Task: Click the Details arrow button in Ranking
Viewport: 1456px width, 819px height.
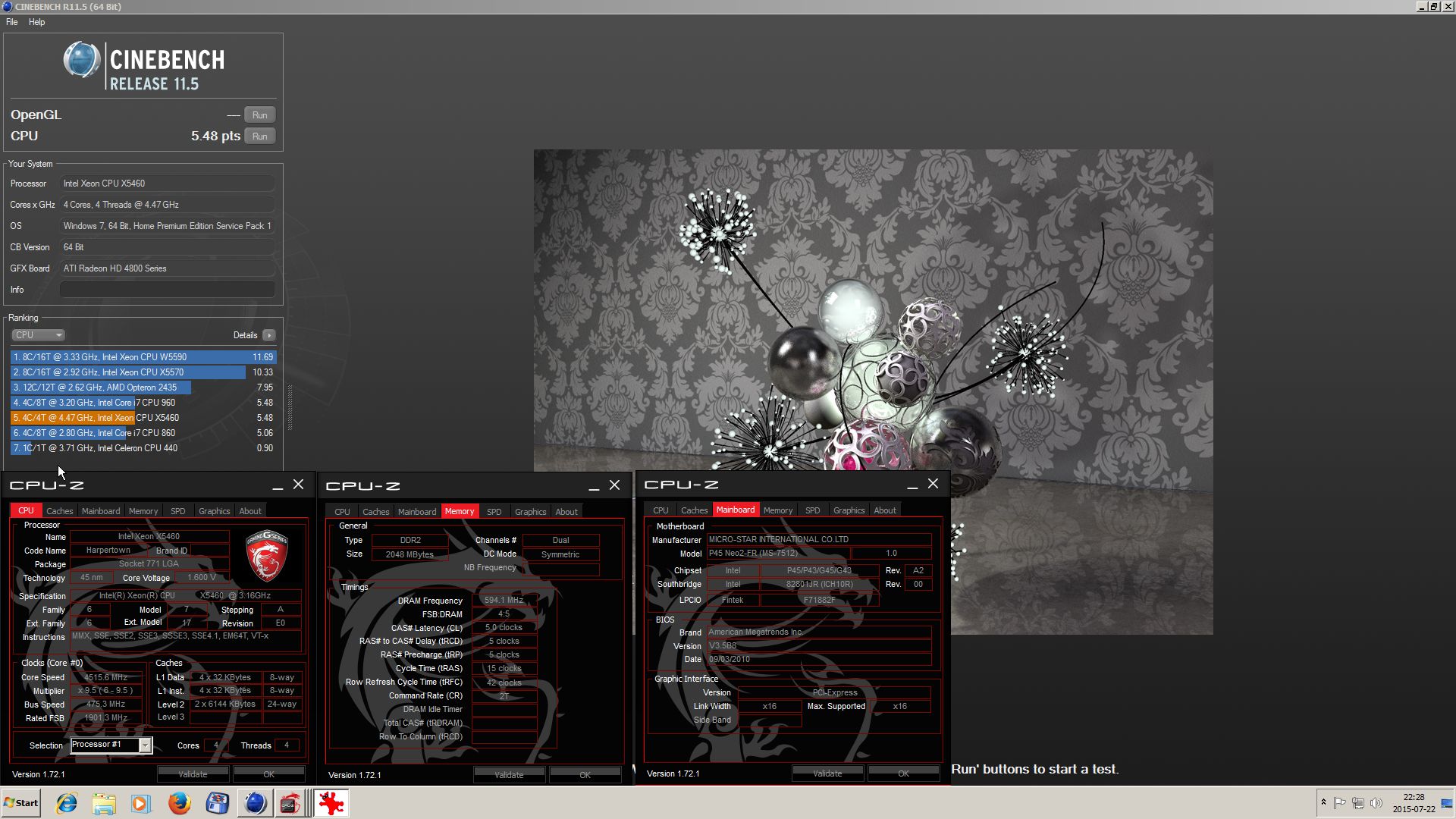Action: pyautogui.click(x=269, y=335)
